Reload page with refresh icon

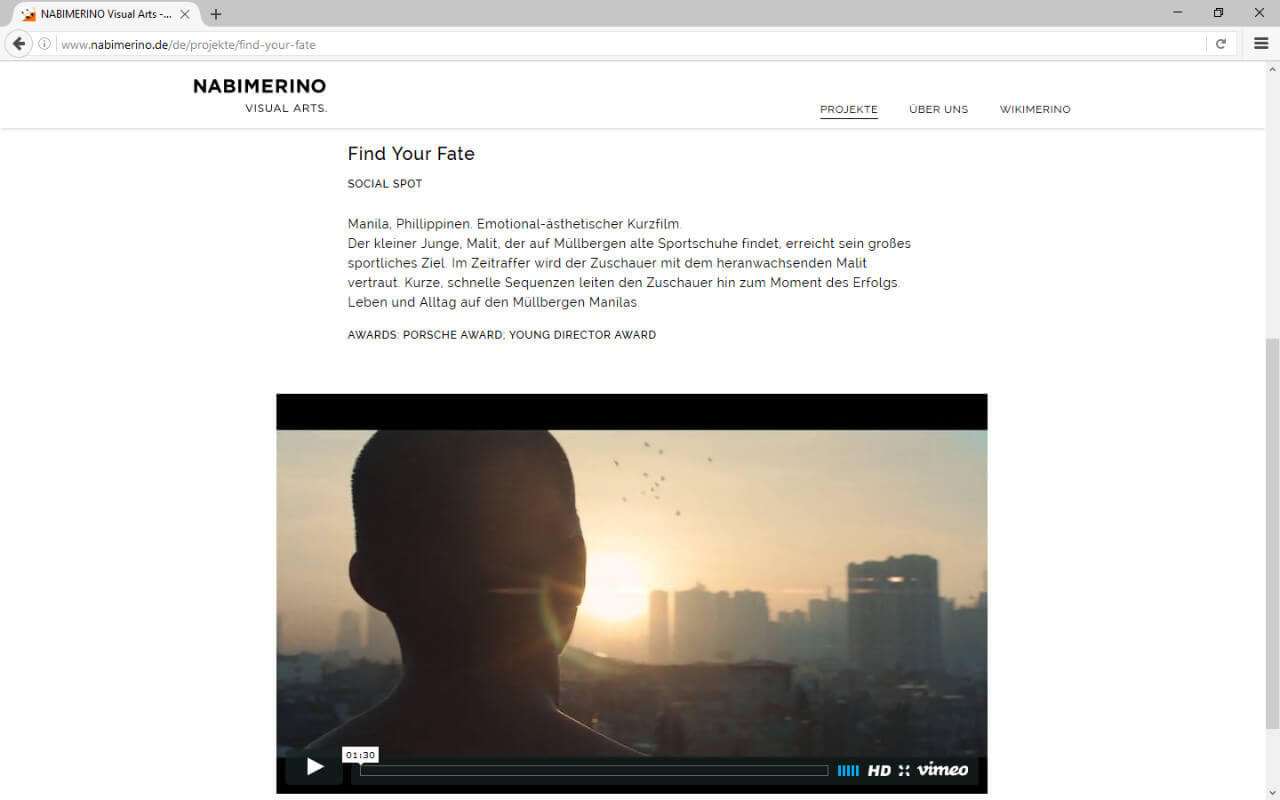[x=1221, y=44]
